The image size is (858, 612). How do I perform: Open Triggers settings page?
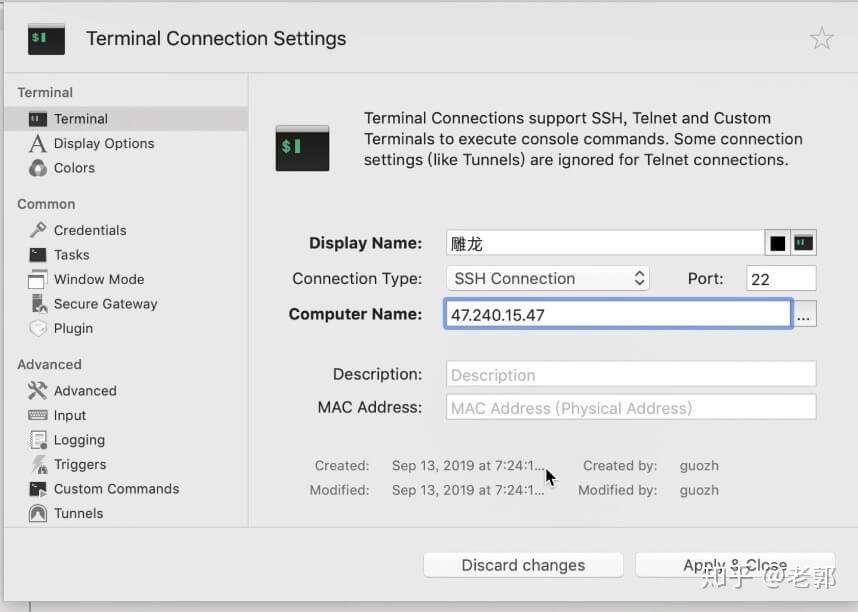(79, 464)
